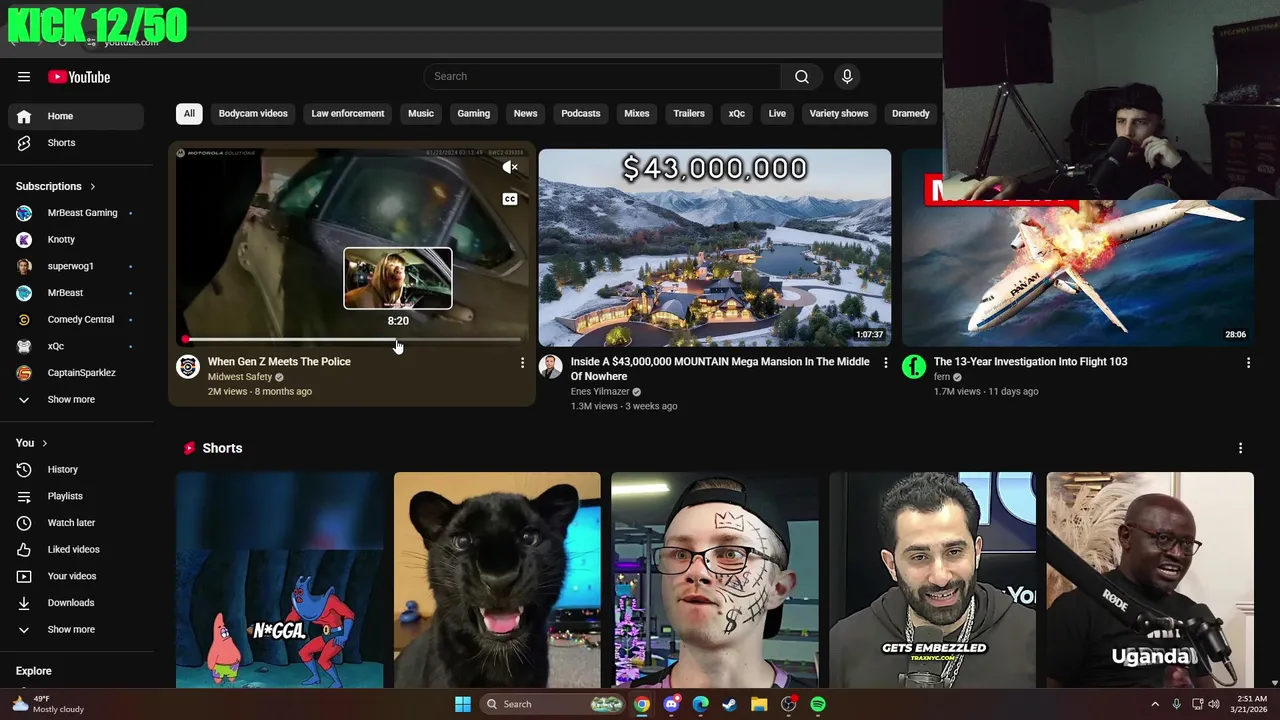Open options for When Gen Z Meets The Police
The height and width of the screenshot is (720, 1280).
[522, 363]
